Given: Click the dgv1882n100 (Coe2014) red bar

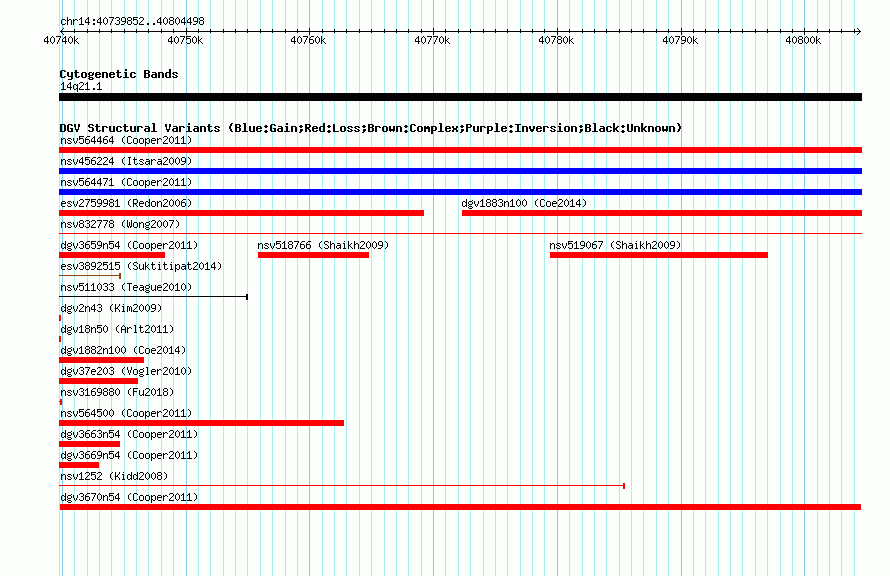Looking at the screenshot, I should tap(102, 360).
